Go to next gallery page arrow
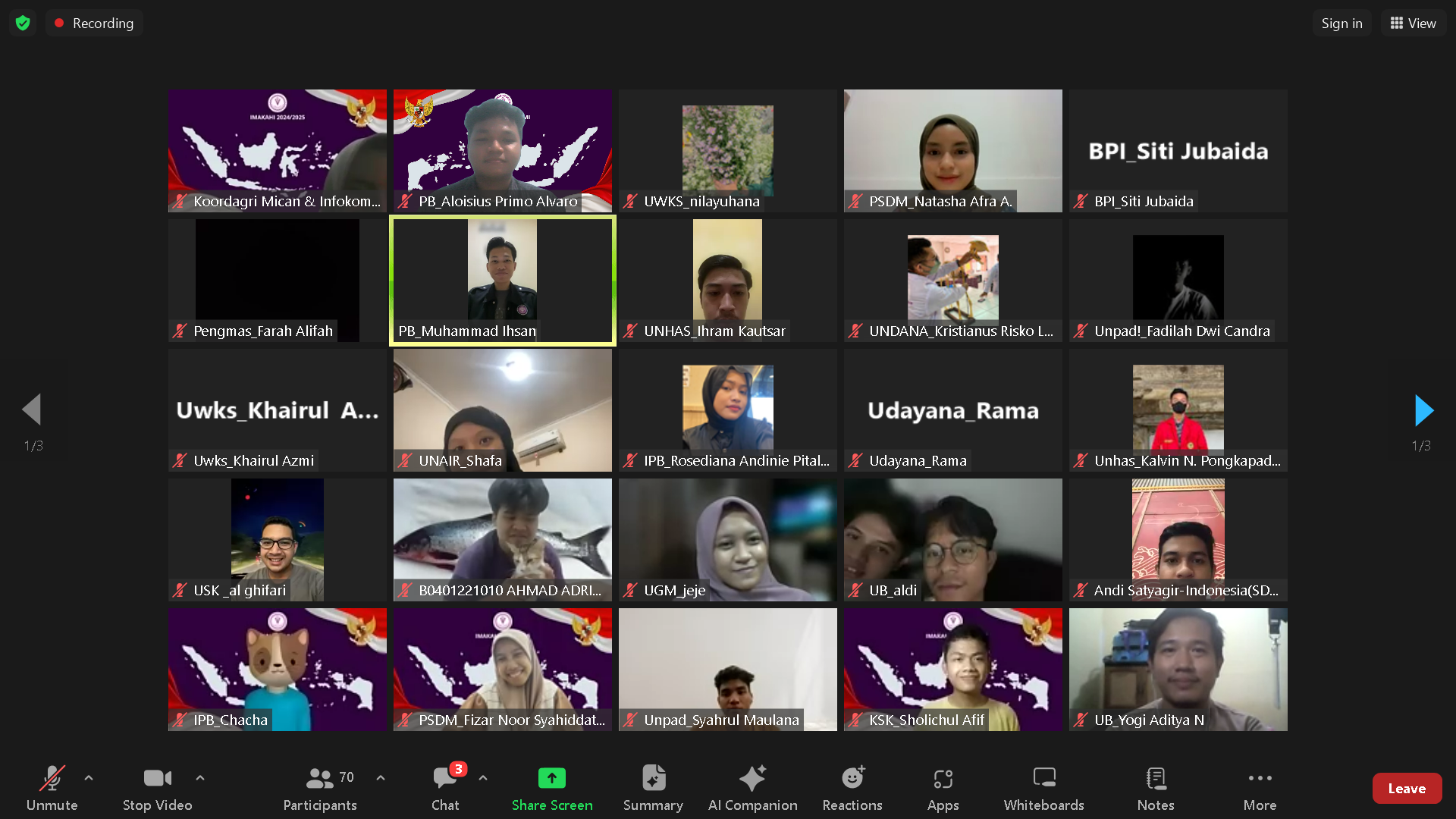 pos(1423,410)
